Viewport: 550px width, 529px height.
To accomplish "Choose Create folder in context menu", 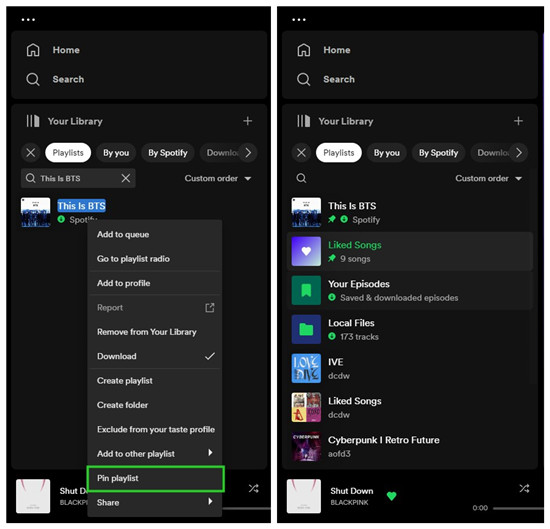I will 155,405.
